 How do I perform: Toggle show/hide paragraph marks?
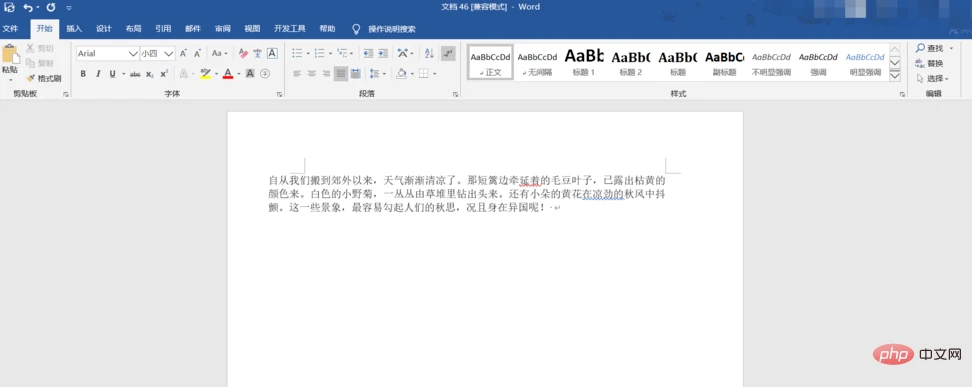click(448, 54)
